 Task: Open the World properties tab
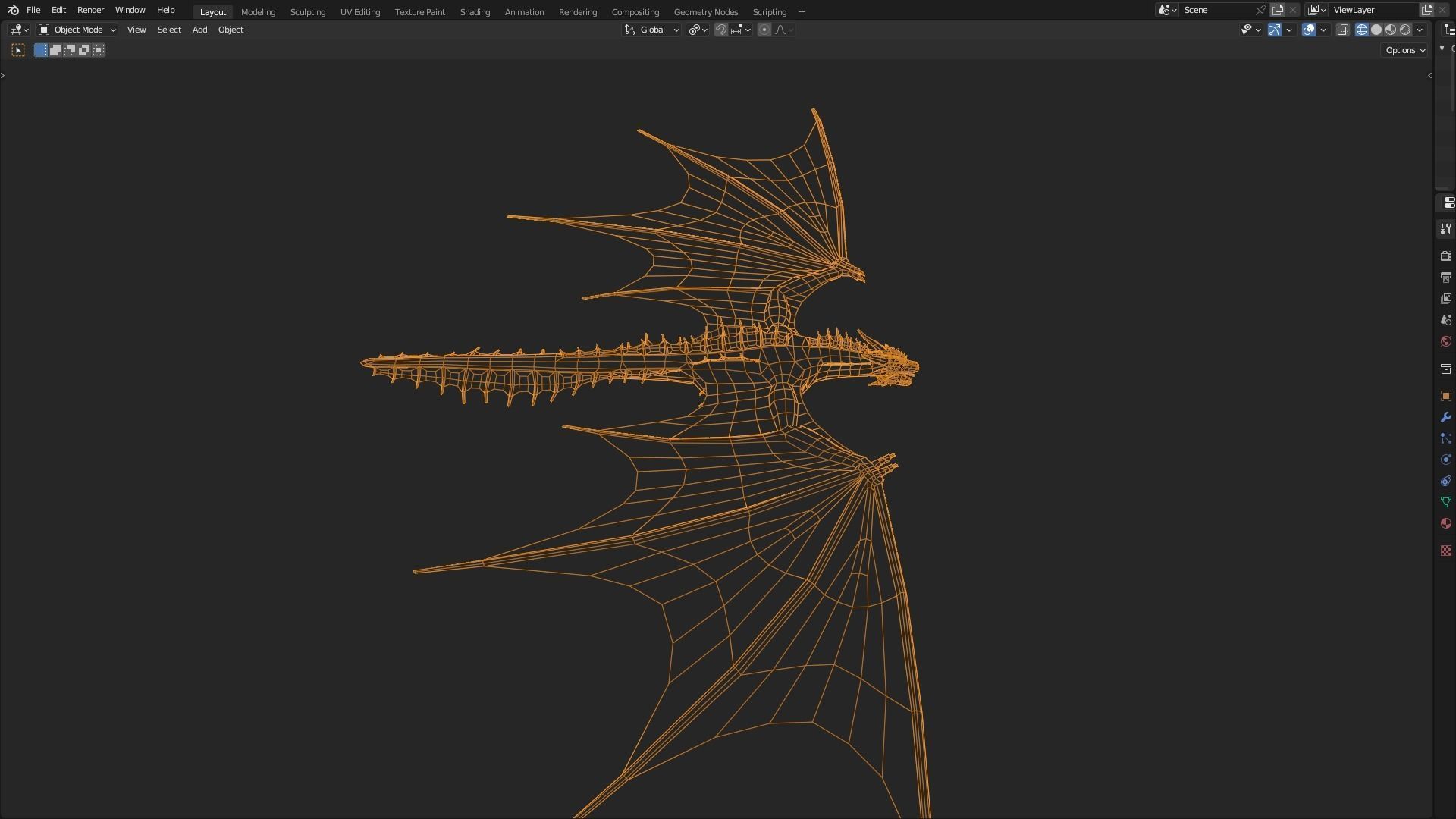click(1445, 341)
